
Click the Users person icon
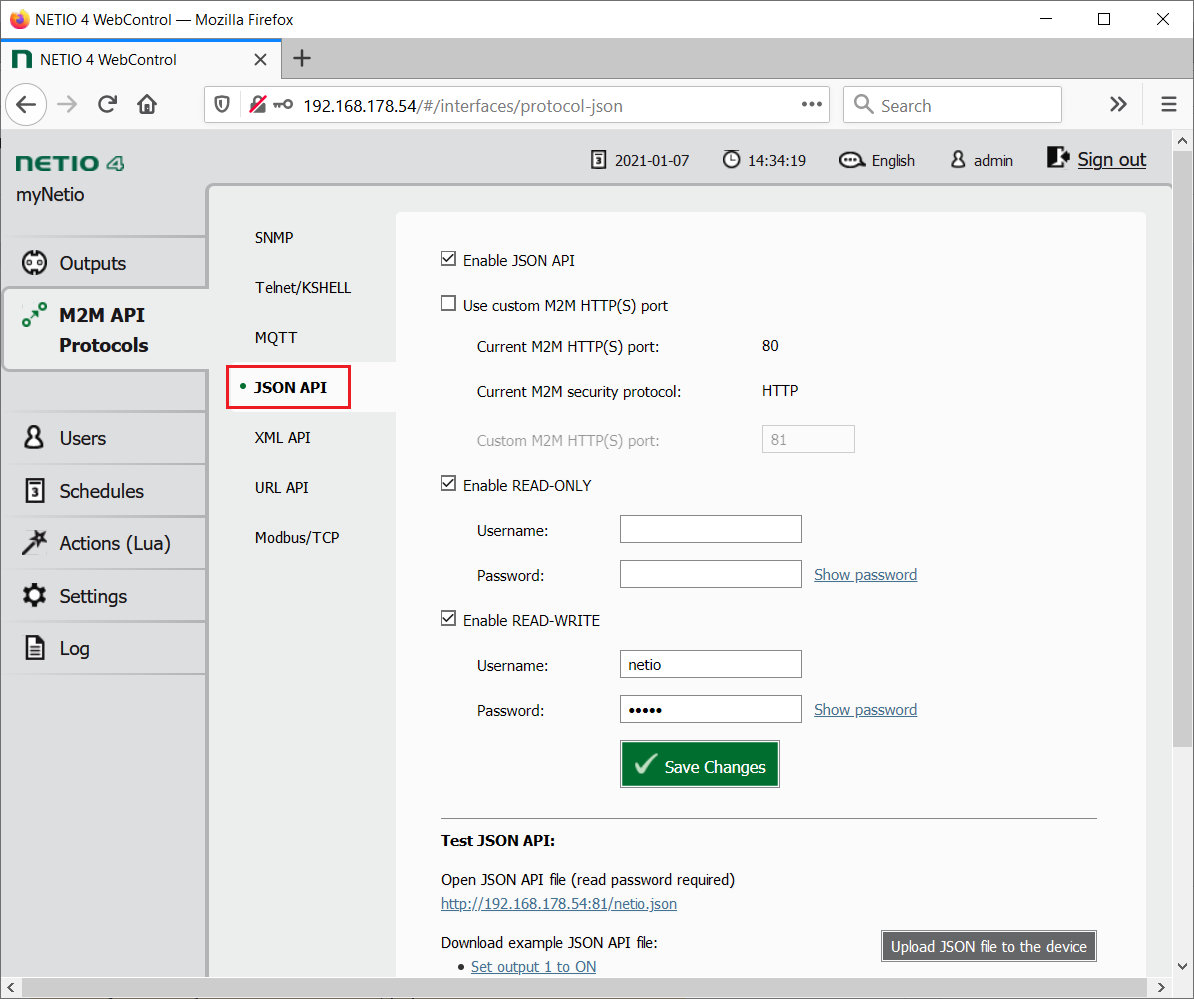[x=34, y=438]
